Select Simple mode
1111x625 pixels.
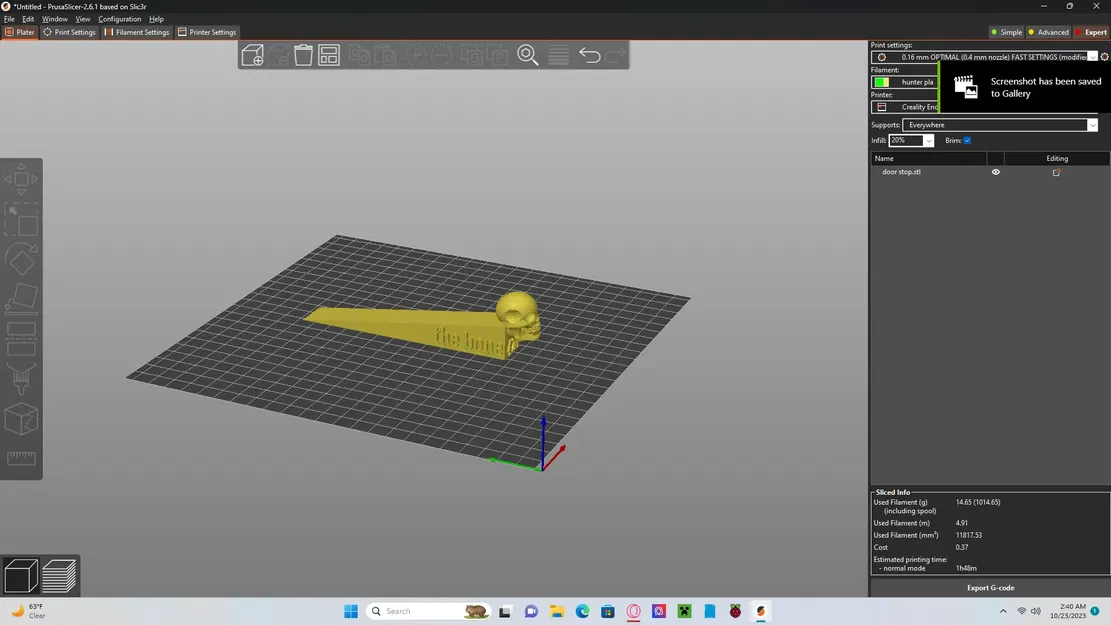coord(1006,32)
